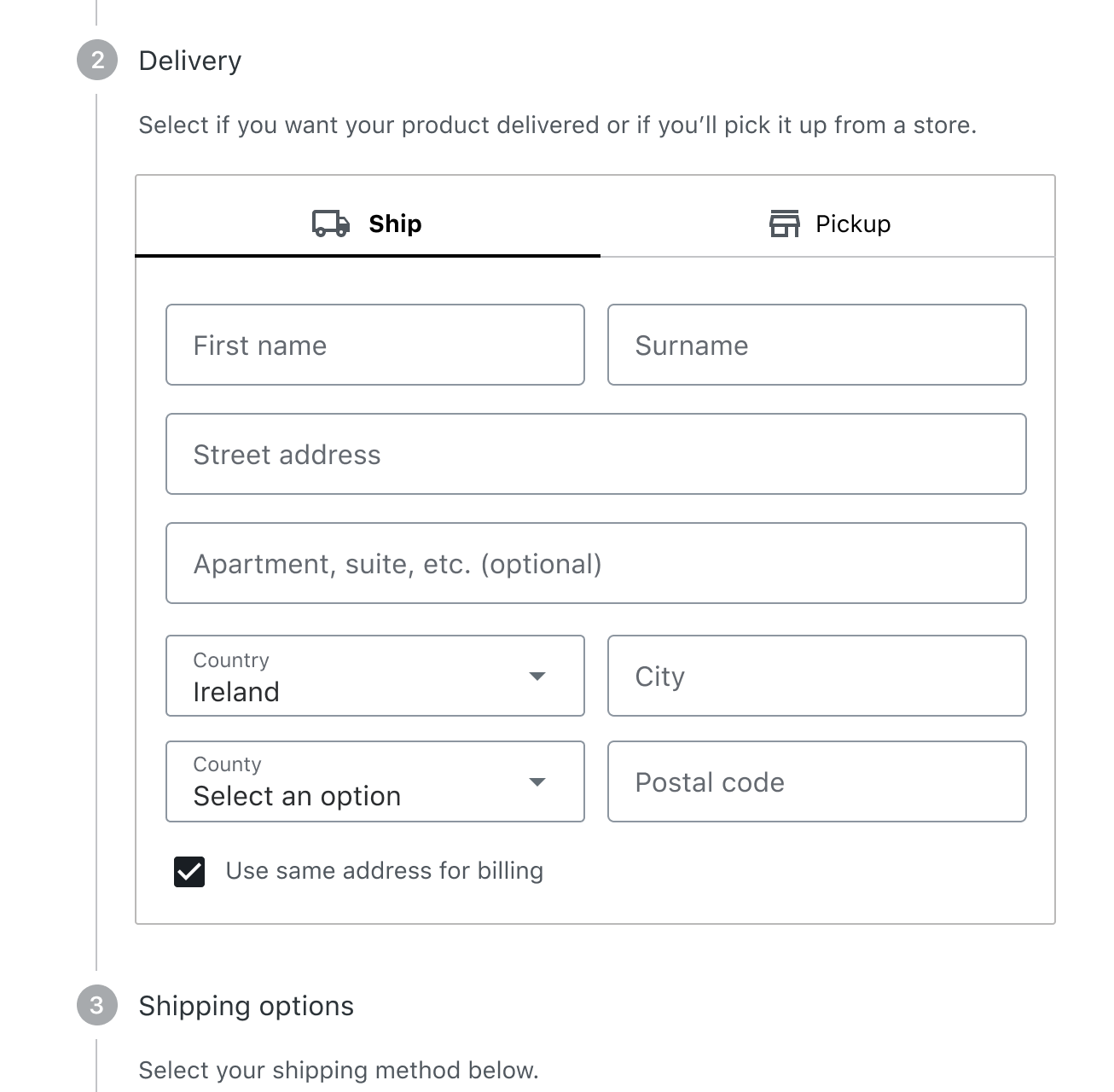
Task: Click the step 2 circle icon
Action: pyautogui.click(x=97, y=61)
